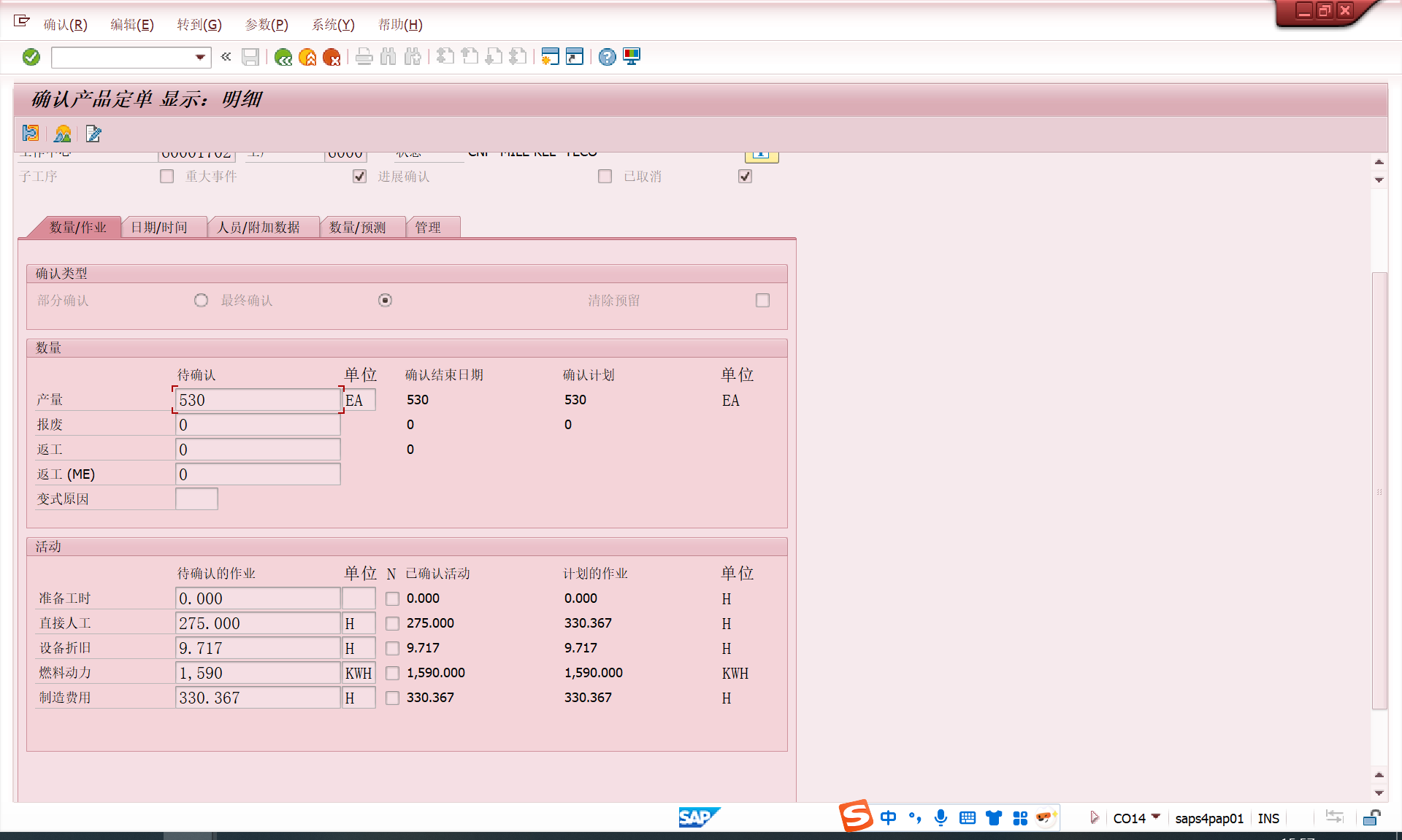
Task: Click the document edit pencil icon
Action: 93,134
